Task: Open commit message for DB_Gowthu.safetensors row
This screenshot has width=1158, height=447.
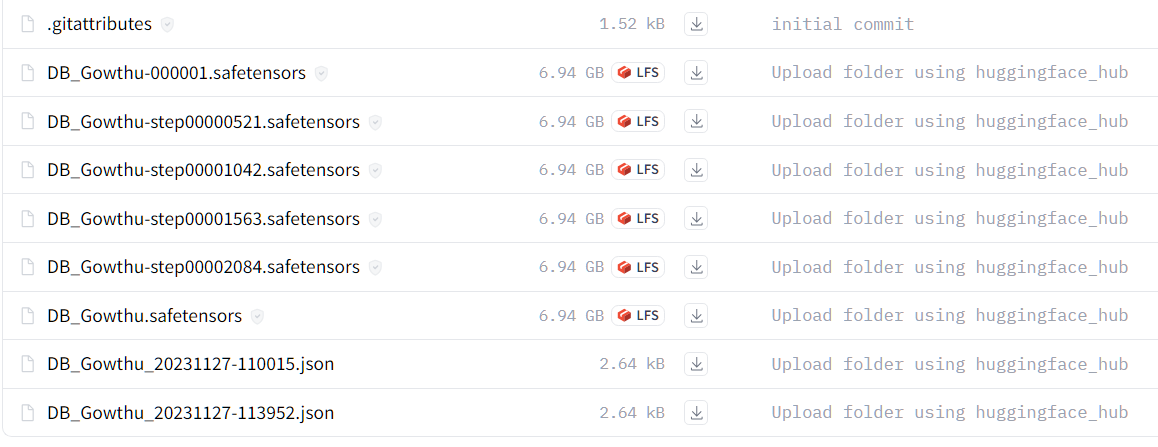Action: pyautogui.click(x=950, y=316)
